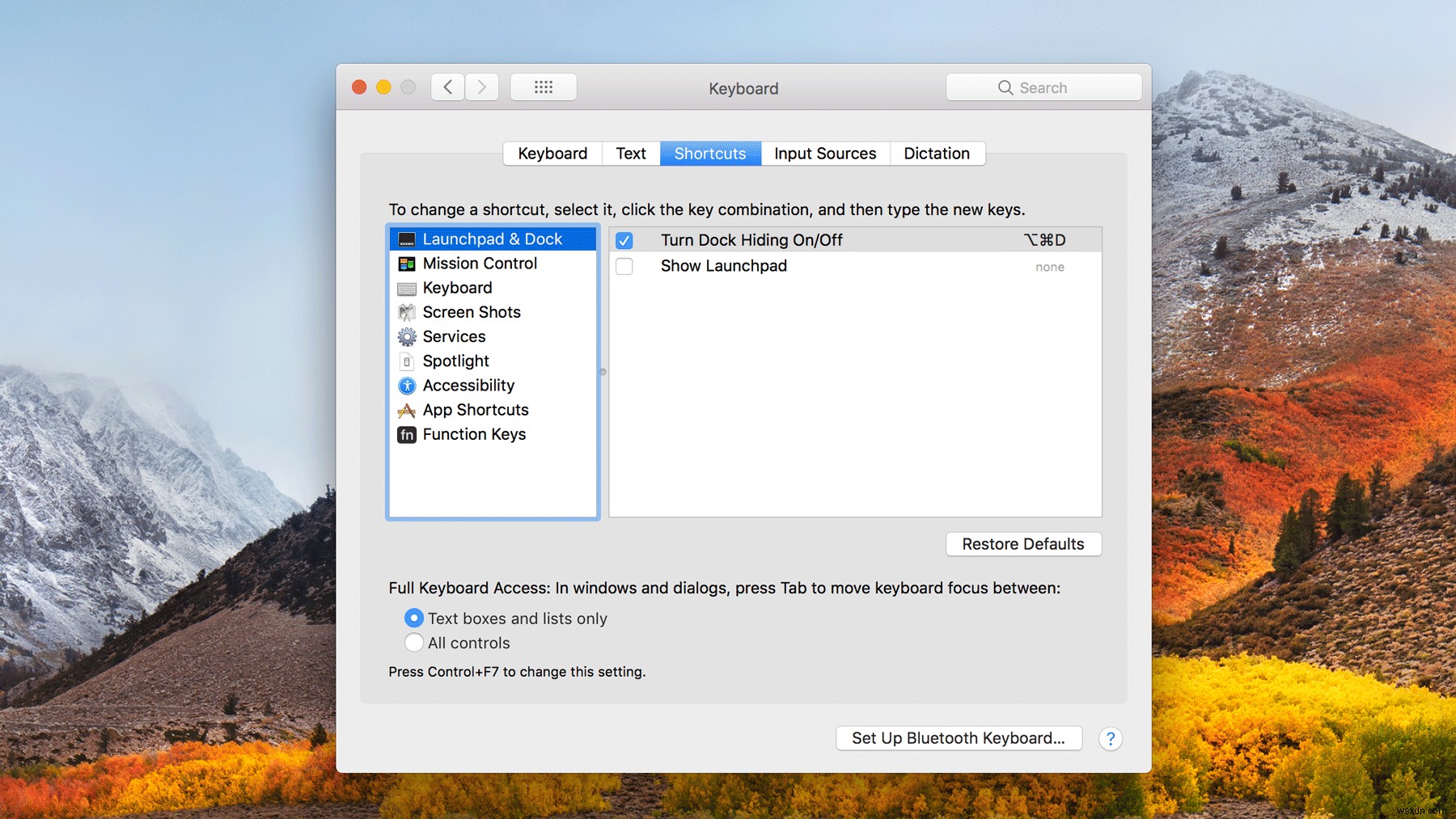The image size is (1456, 819).
Task: Select Mission Control in the shortcuts sidebar
Action: coord(479,263)
